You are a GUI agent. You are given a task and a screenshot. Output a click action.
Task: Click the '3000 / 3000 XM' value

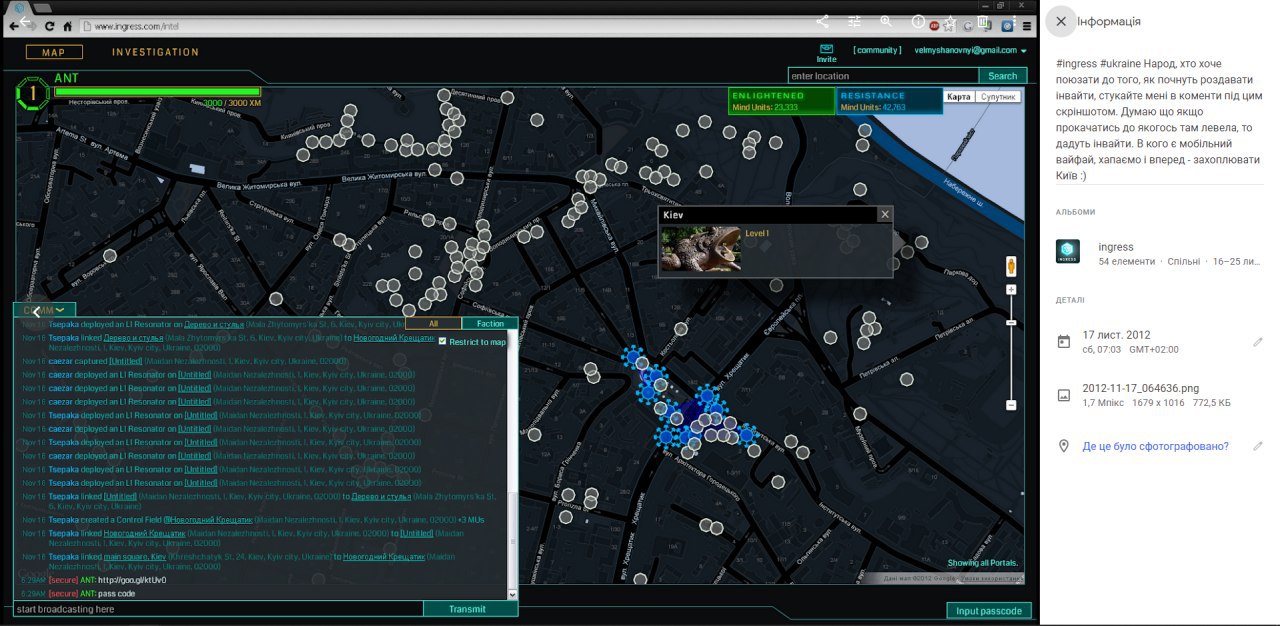click(x=233, y=103)
